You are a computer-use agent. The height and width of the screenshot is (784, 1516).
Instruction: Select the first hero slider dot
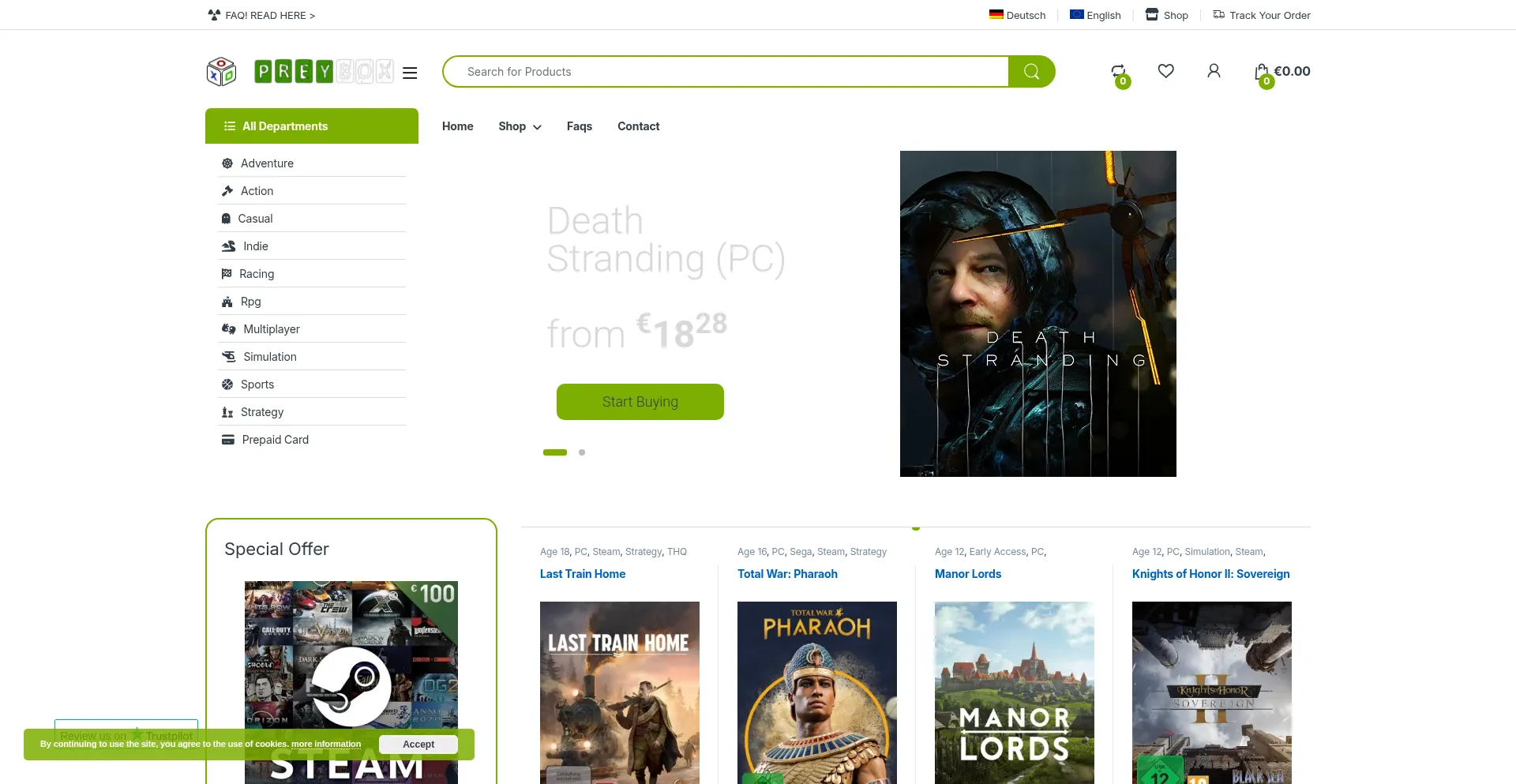pos(555,452)
